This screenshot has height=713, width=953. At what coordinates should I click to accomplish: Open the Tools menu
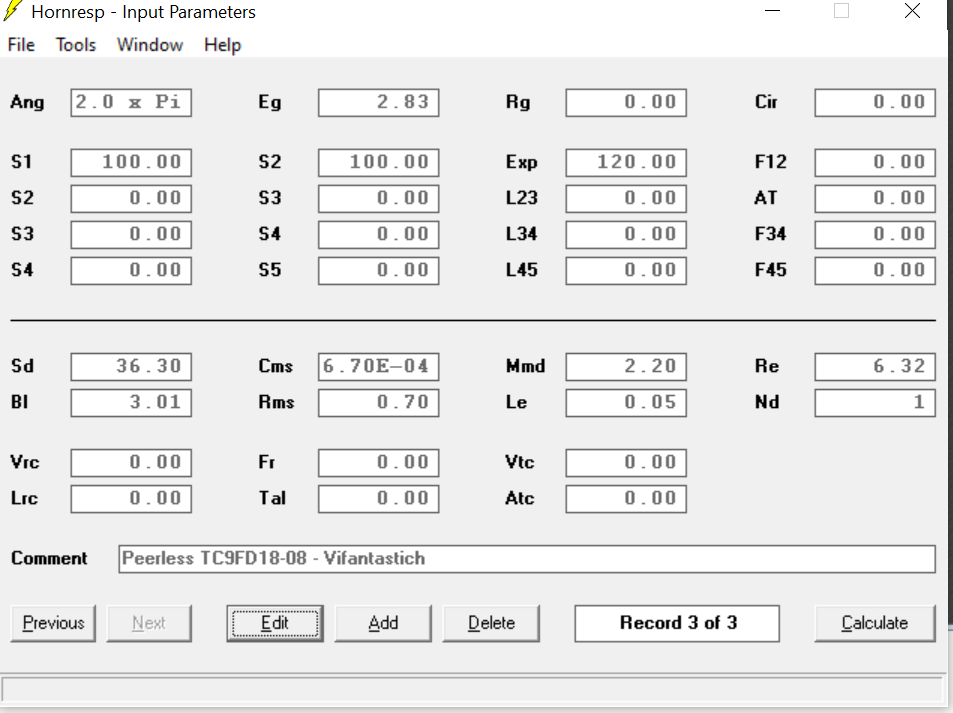click(x=76, y=45)
